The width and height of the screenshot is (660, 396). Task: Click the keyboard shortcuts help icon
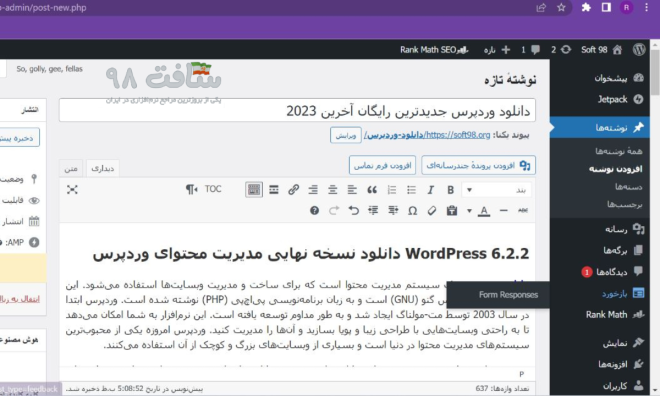[314, 210]
